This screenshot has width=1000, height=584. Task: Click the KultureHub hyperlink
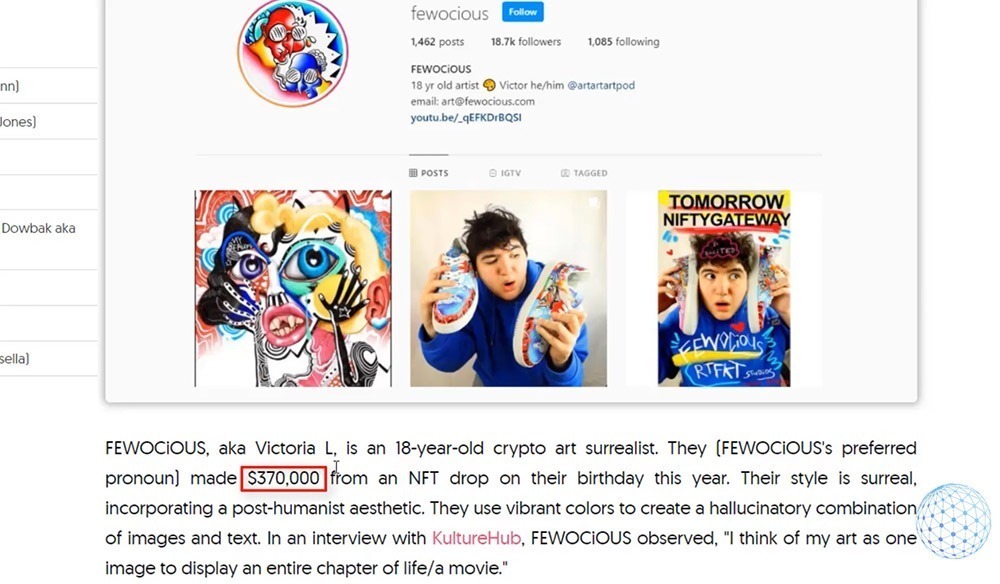pos(476,538)
